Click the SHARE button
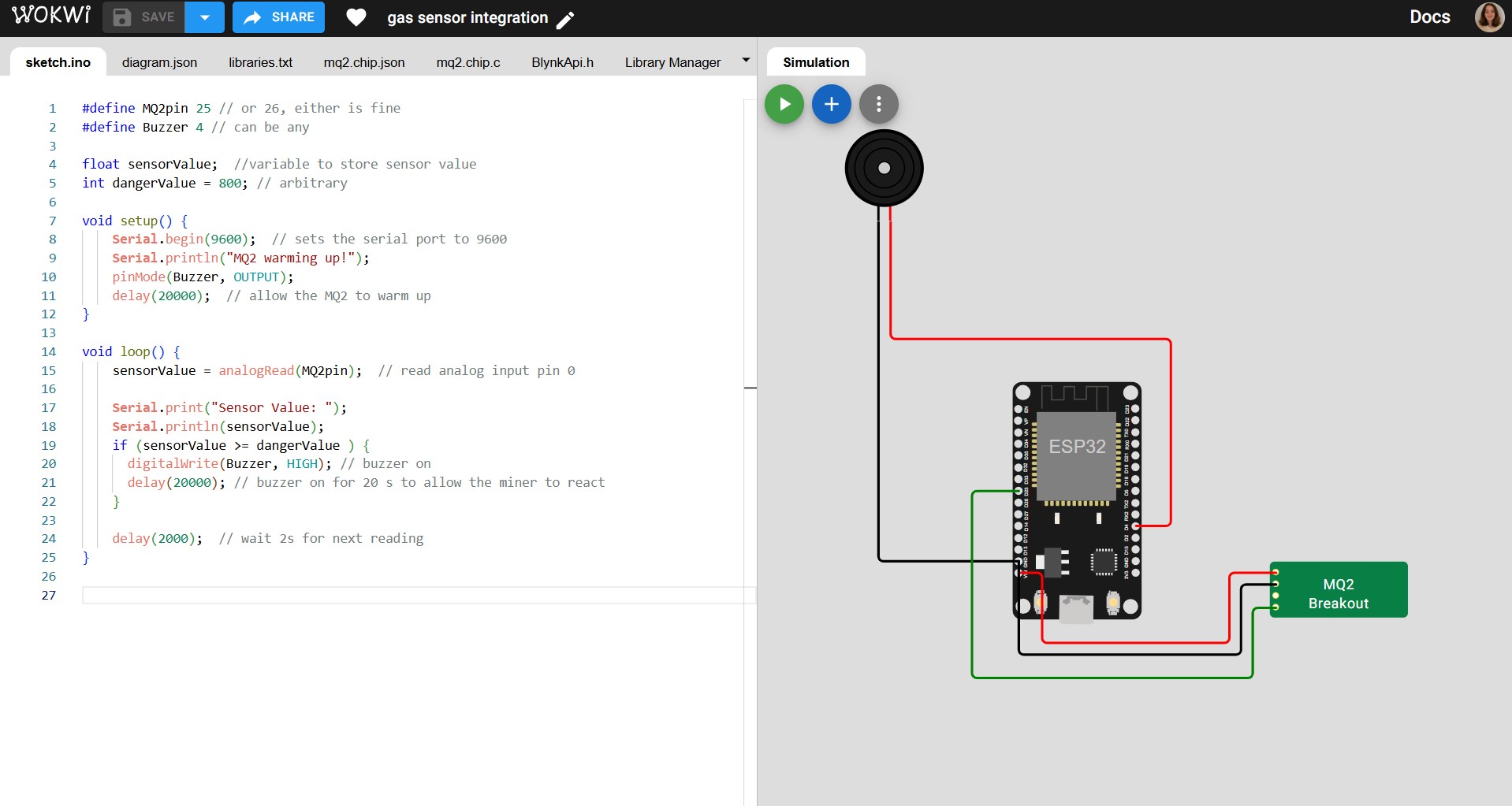1512x806 pixels. click(x=278, y=17)
